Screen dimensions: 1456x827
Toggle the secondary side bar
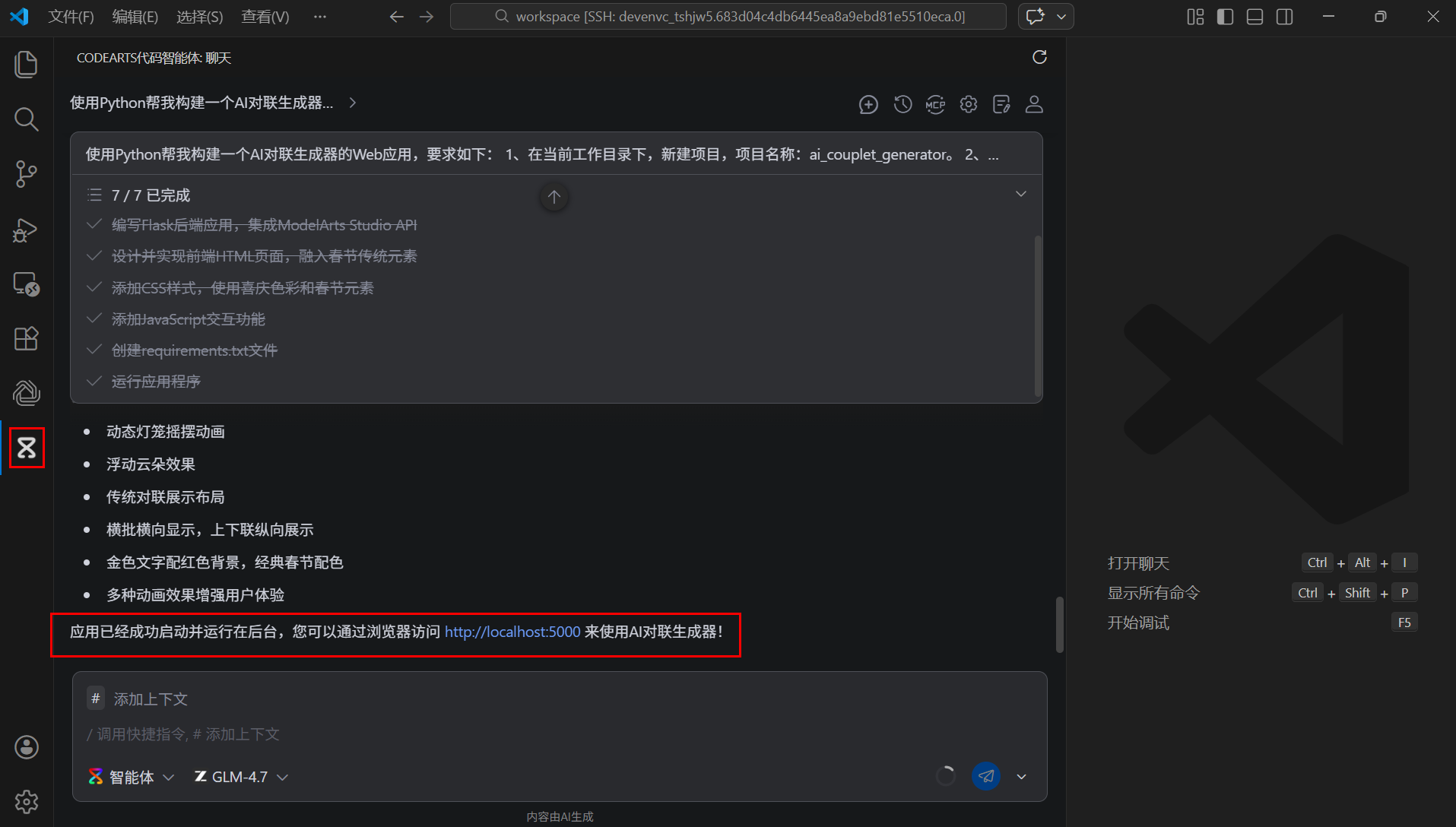(x=1284, y=17)
